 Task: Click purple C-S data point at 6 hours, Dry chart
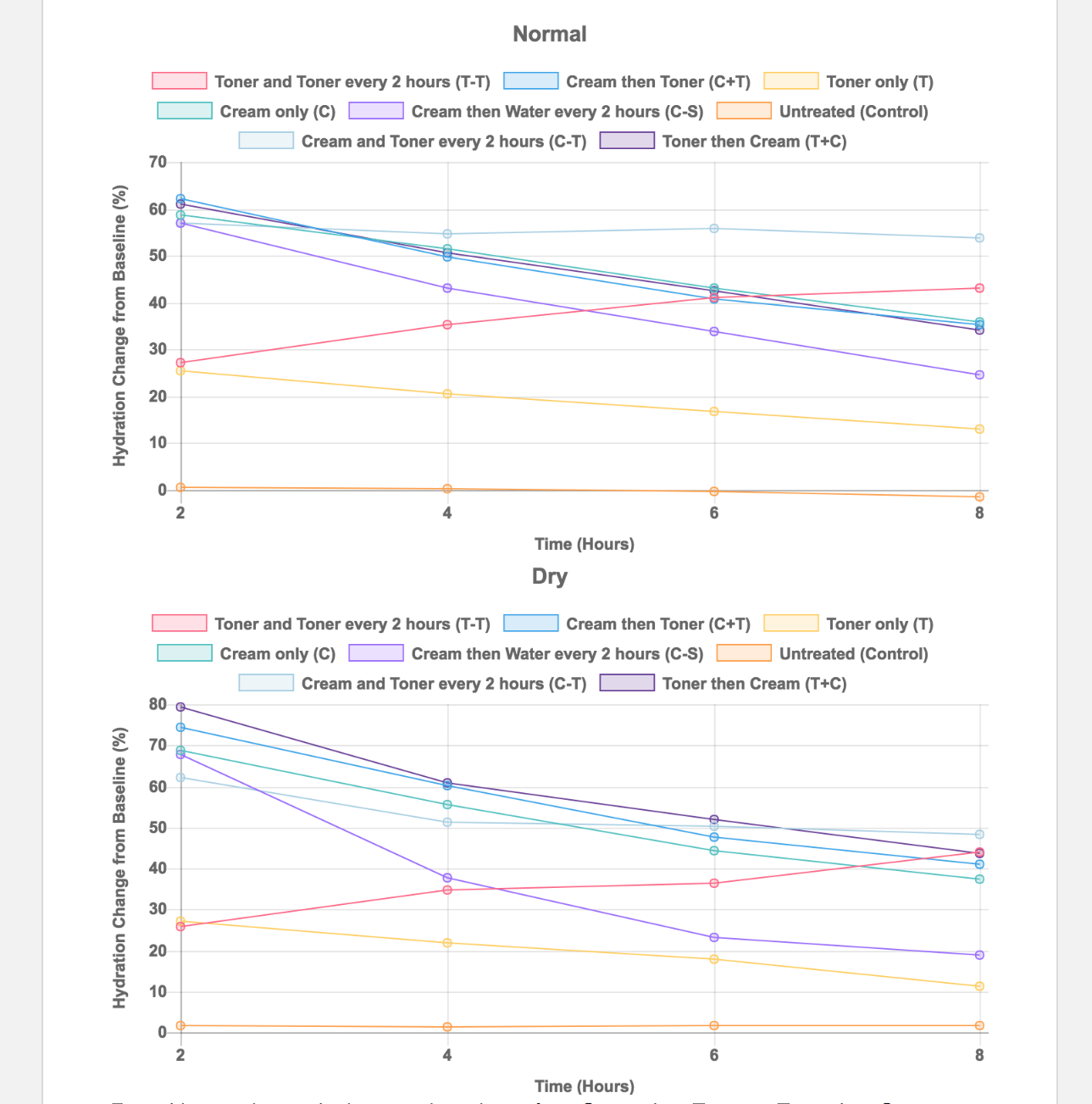pos(714,938)
